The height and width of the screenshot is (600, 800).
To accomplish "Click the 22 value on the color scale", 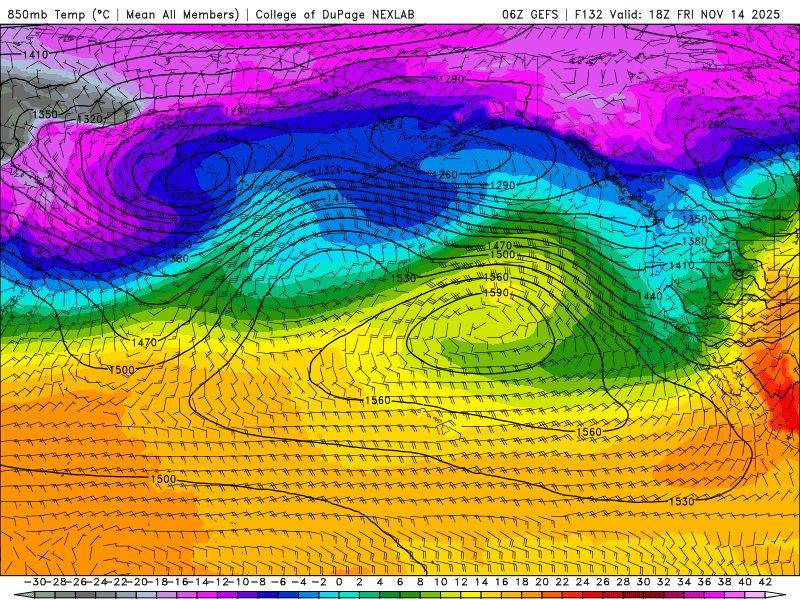I will (562, 582).
